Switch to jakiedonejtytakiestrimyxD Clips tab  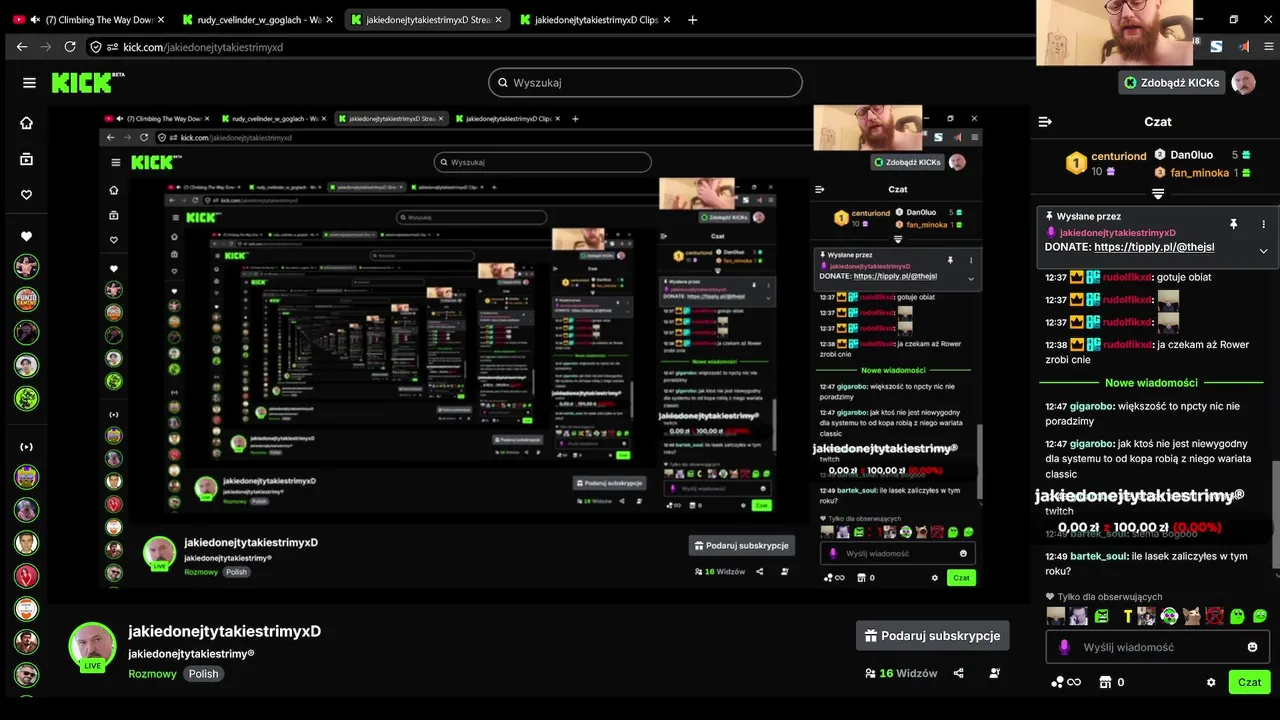(596, 20)
